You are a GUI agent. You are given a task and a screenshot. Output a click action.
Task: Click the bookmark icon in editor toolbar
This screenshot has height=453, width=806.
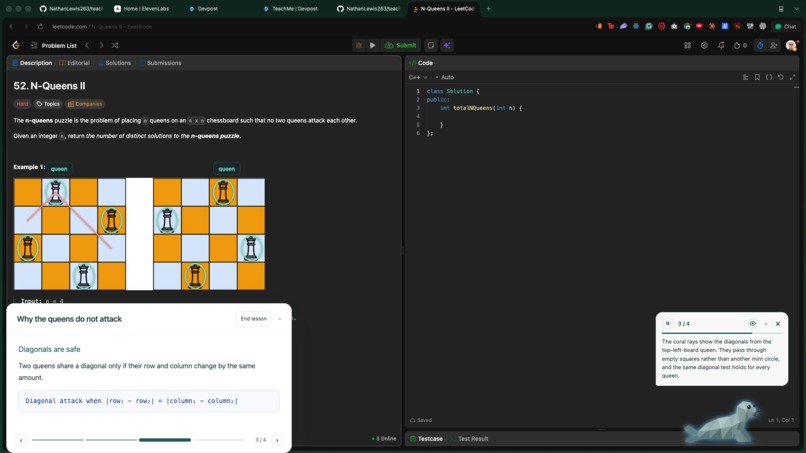click(x=757, y=77)
